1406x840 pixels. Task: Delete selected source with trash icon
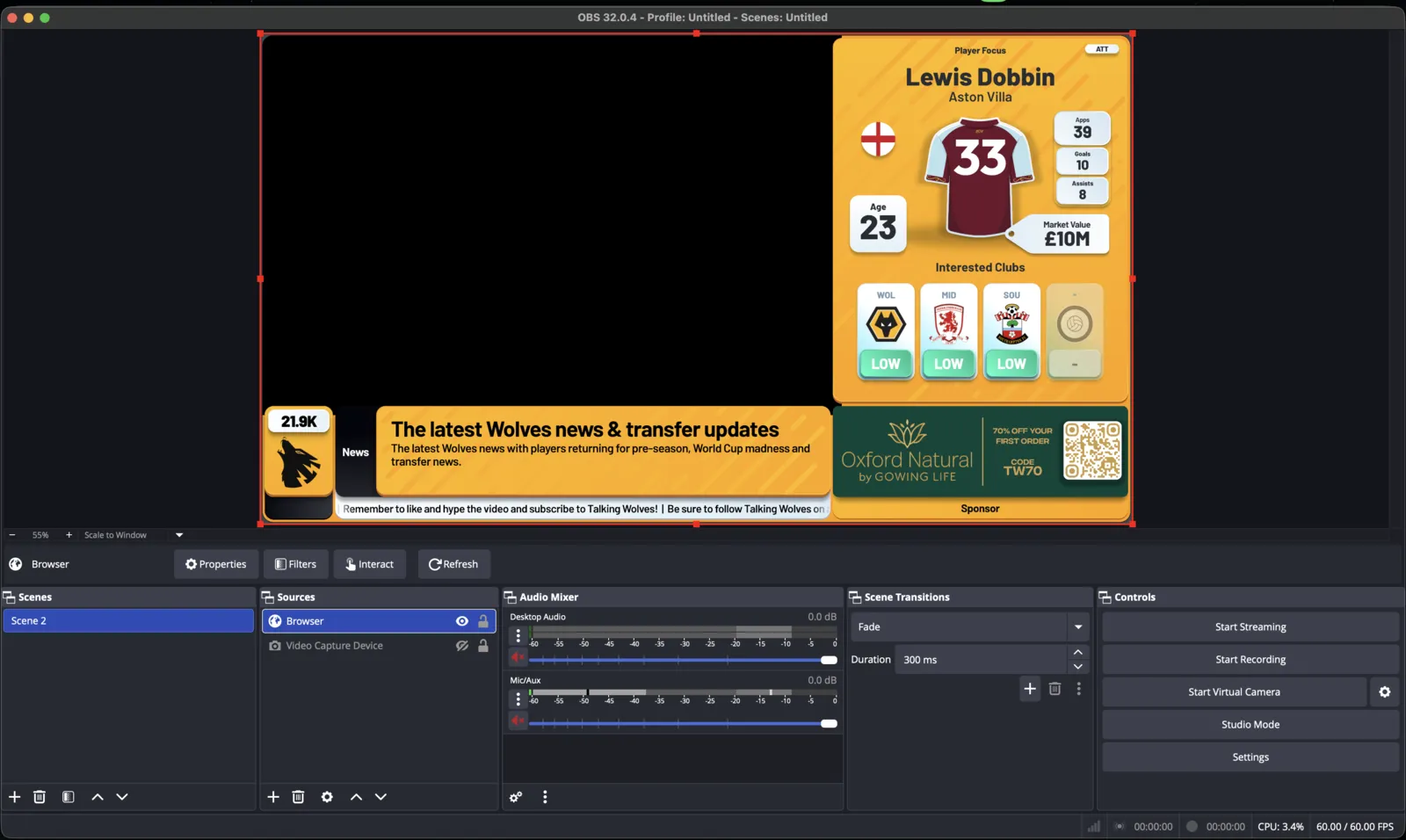(298, 797)
